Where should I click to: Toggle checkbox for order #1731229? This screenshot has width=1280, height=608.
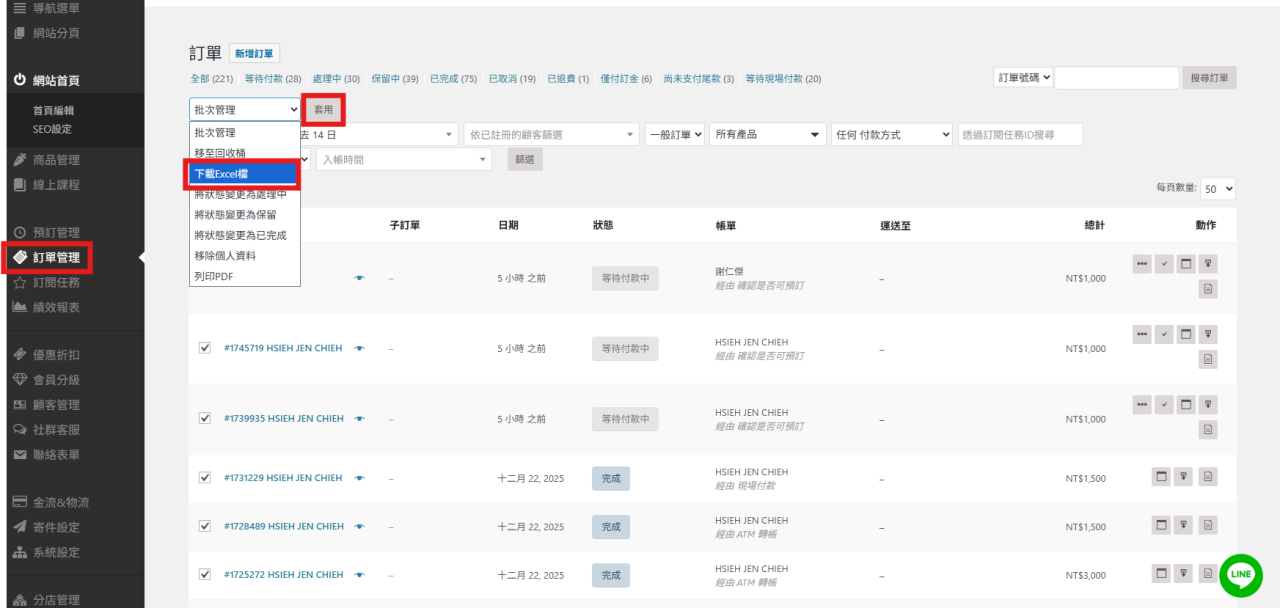[205, 478]
